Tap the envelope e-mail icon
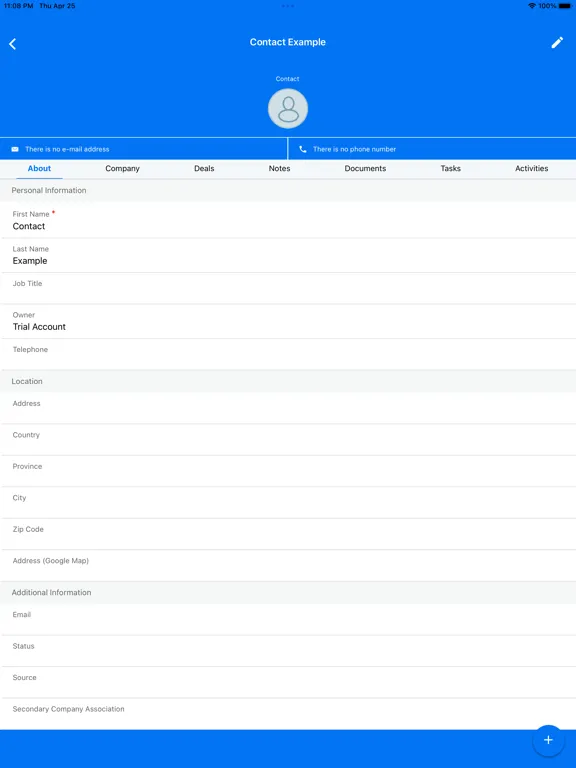Screen dimensions: 576x768 pyautogui.click(x=15, y=149)
